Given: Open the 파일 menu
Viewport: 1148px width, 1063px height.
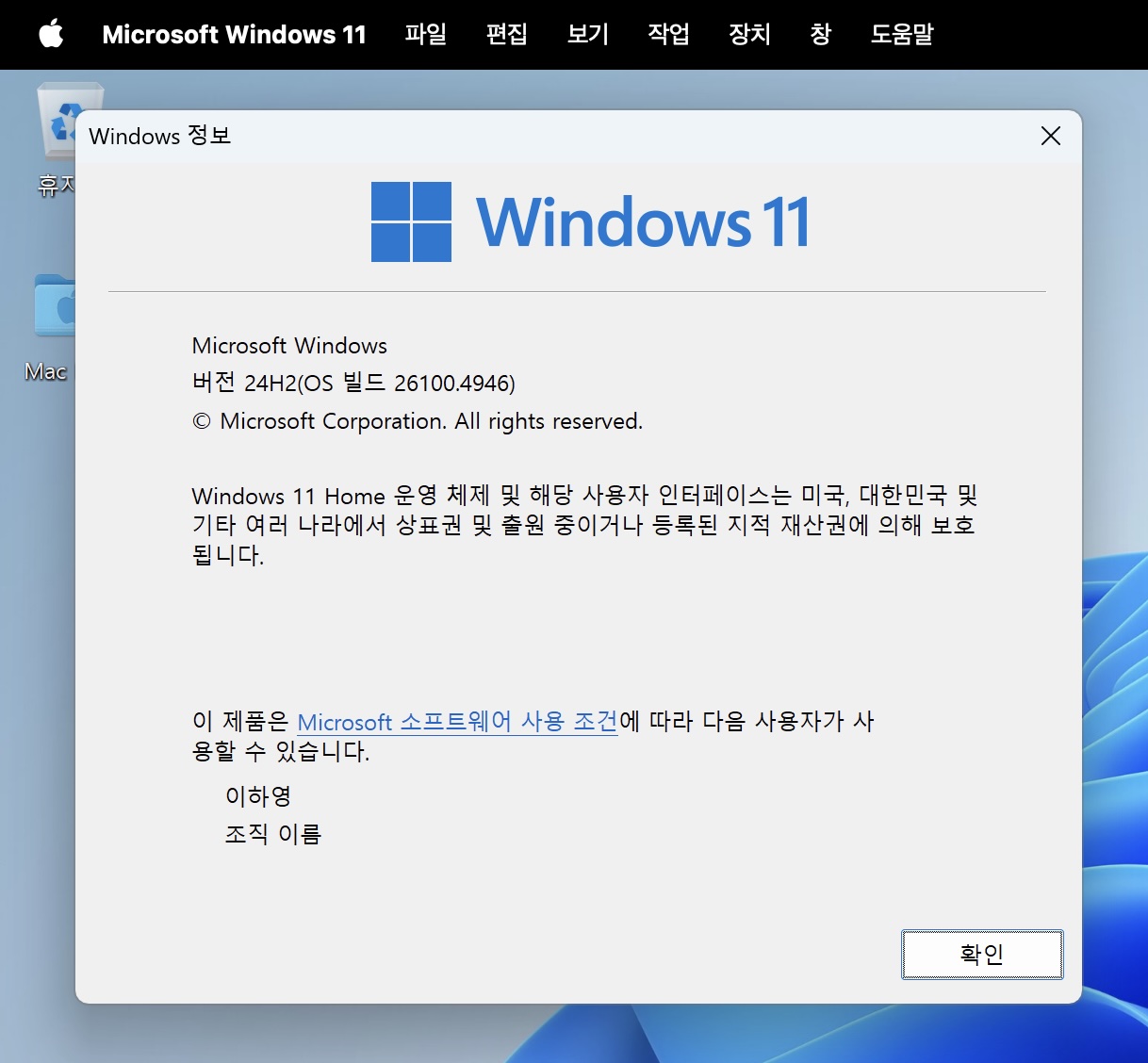Looking at the screenshot, I should [426, 35].
